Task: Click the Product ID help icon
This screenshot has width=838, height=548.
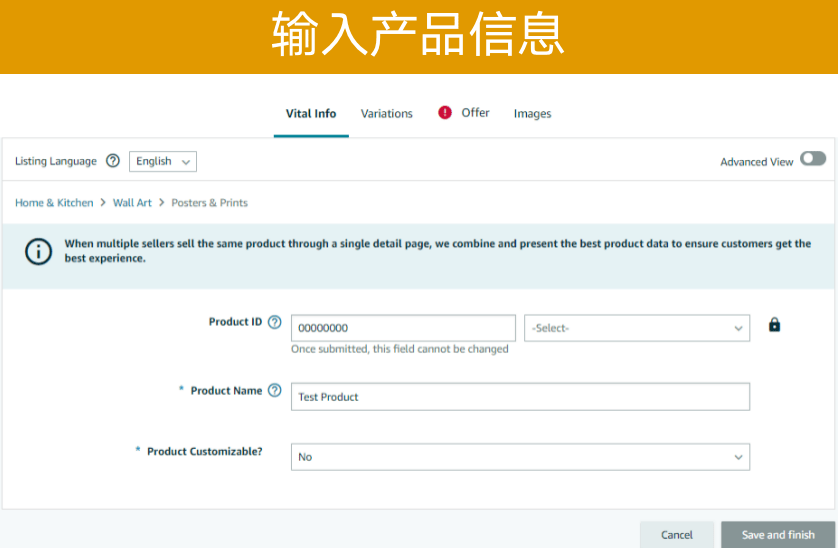Action: [x=275, y=322]
